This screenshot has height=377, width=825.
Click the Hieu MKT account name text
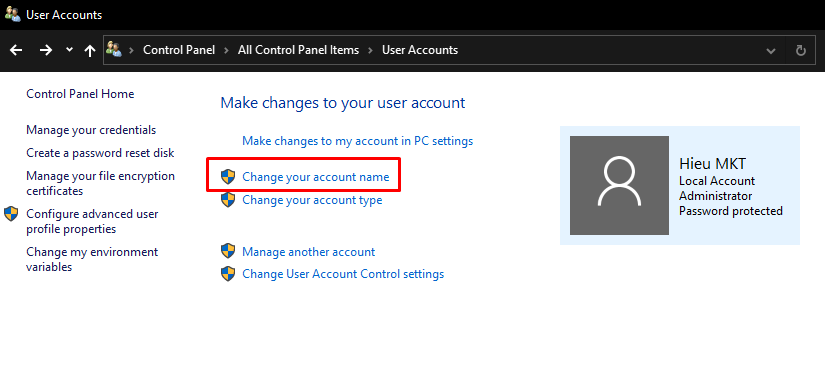click(712, 164)
